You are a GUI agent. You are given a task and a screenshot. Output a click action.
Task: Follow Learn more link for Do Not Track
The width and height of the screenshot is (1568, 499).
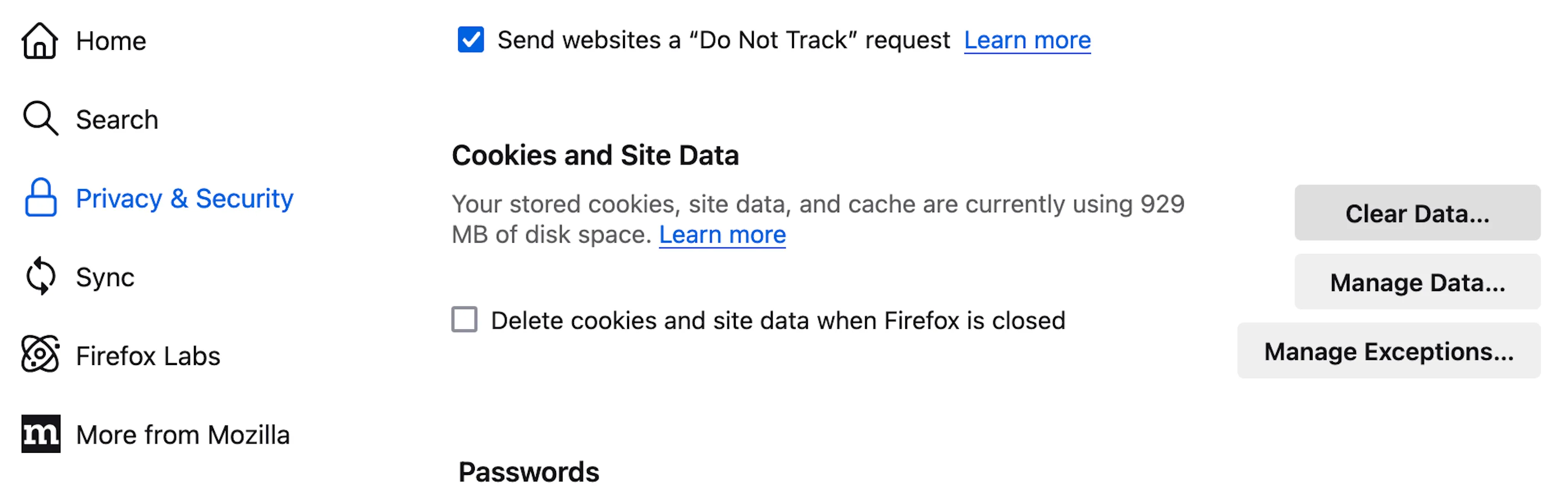[1027, 40]
